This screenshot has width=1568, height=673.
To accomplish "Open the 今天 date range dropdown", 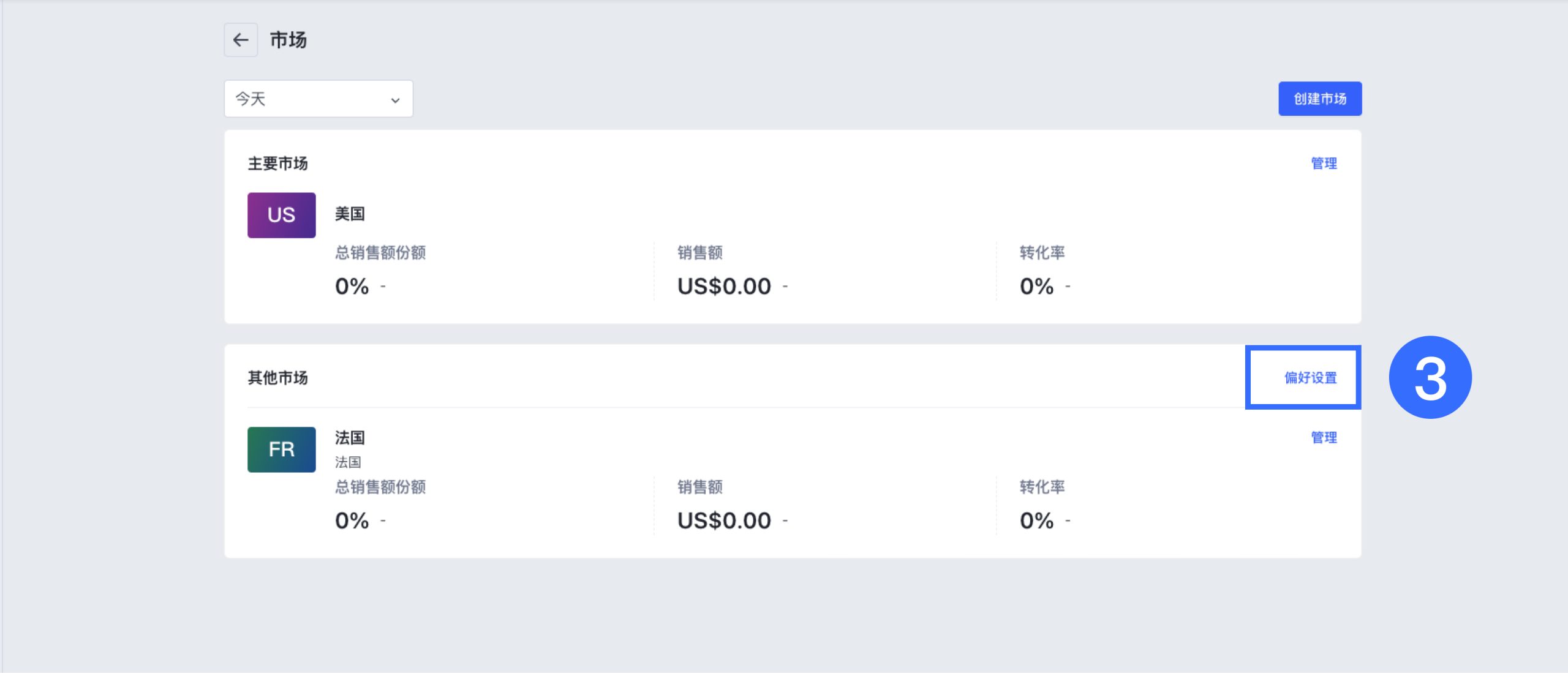I will point(318,99).
